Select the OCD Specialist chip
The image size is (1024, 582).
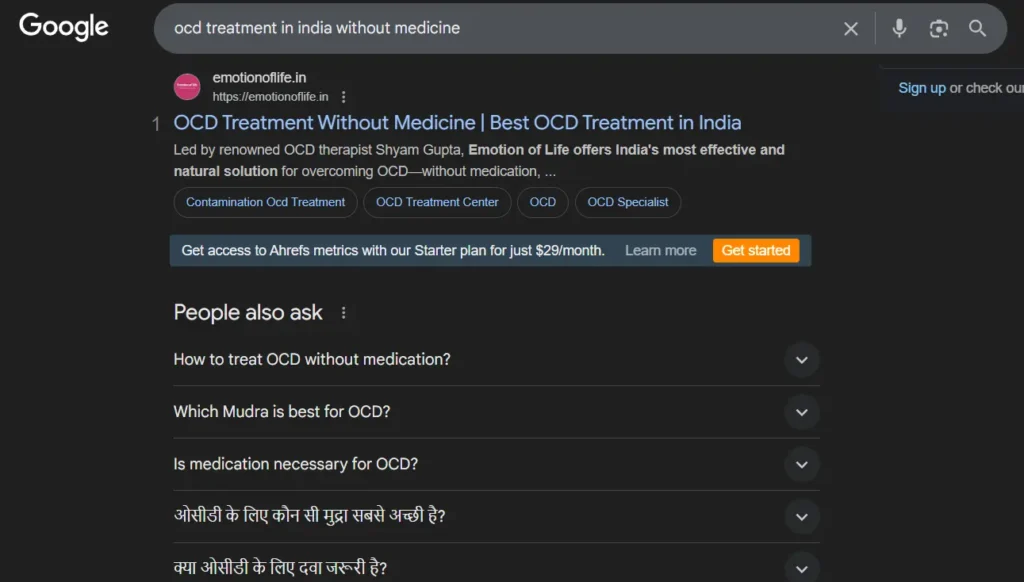pyautogui.click(x=628, y=202)
